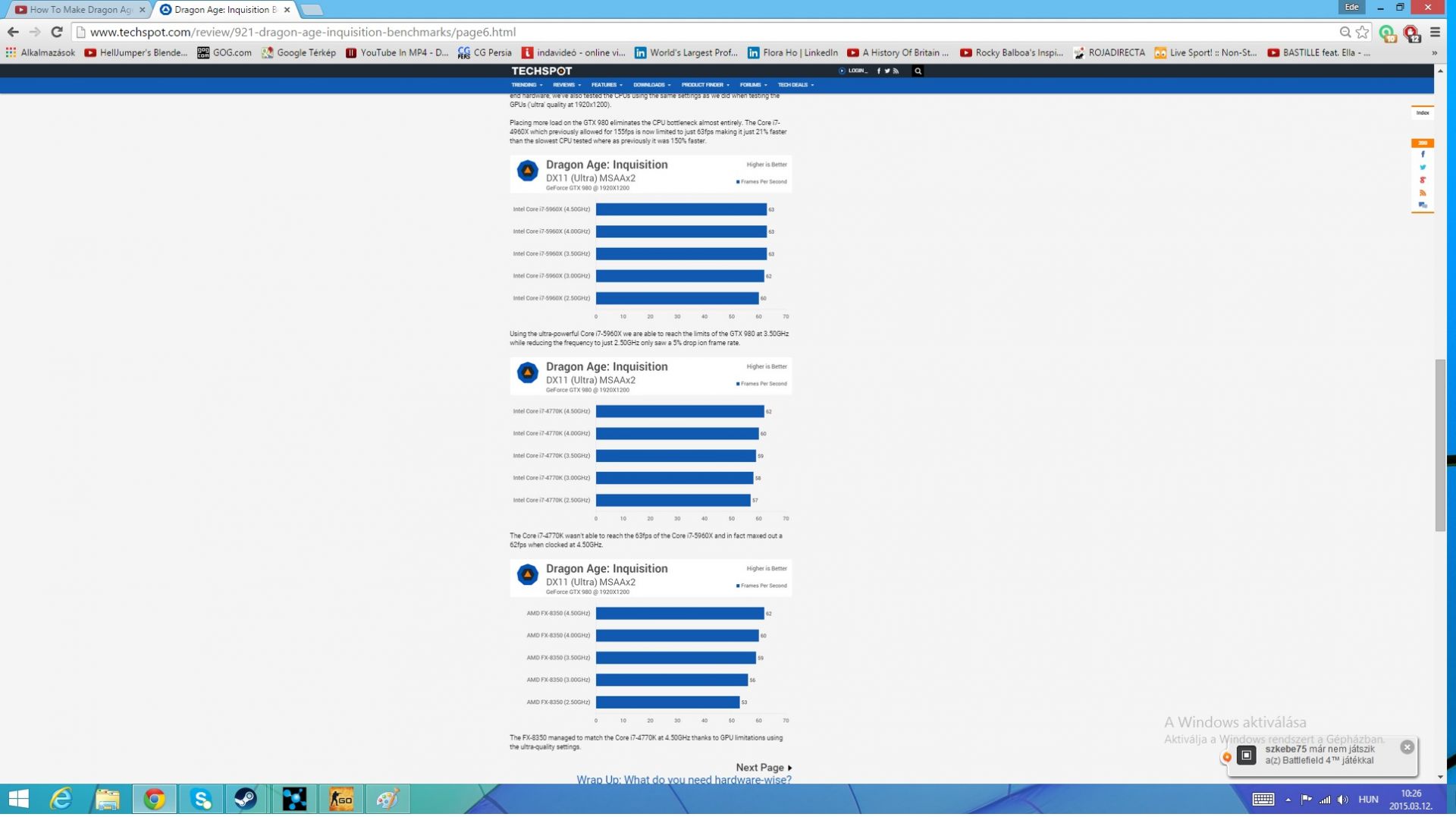Screen dimensions: 1456x817
Task: Expand the FORUMS menu
Action: (x=754, y=85)
